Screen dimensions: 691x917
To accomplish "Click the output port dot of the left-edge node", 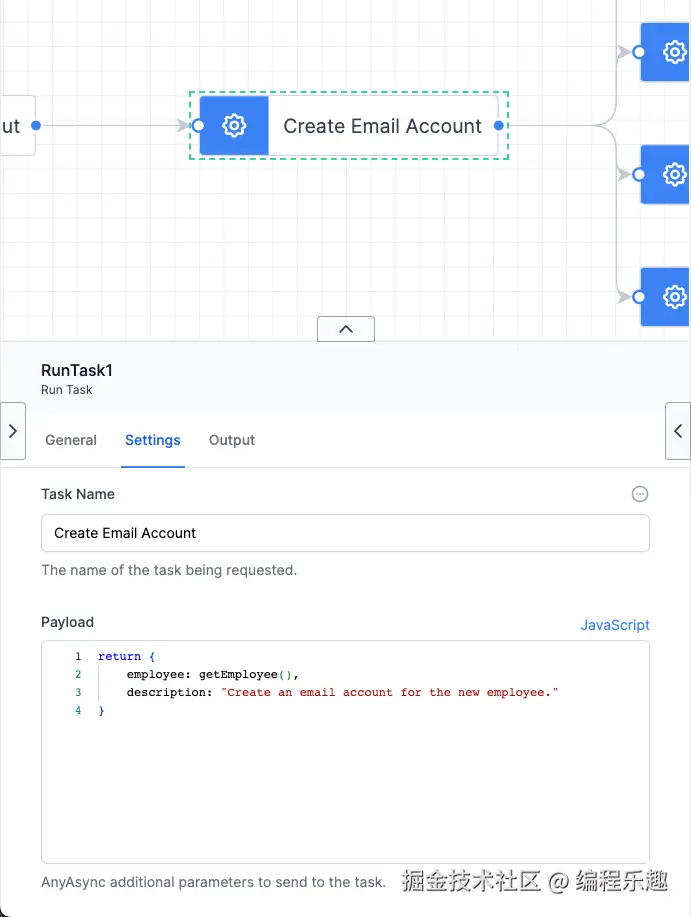I will [x=36, y=126].
